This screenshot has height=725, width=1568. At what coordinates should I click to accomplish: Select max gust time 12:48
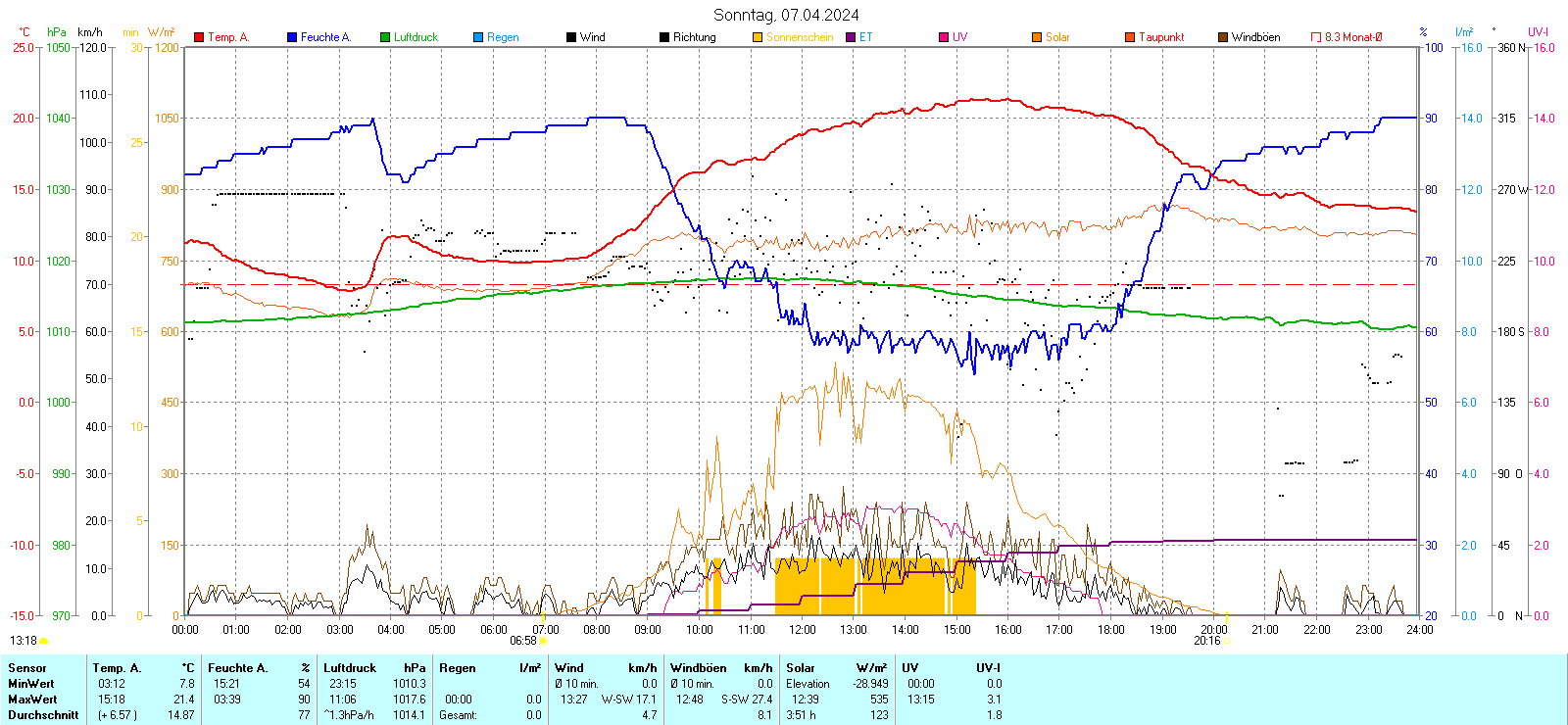point(690,700)
